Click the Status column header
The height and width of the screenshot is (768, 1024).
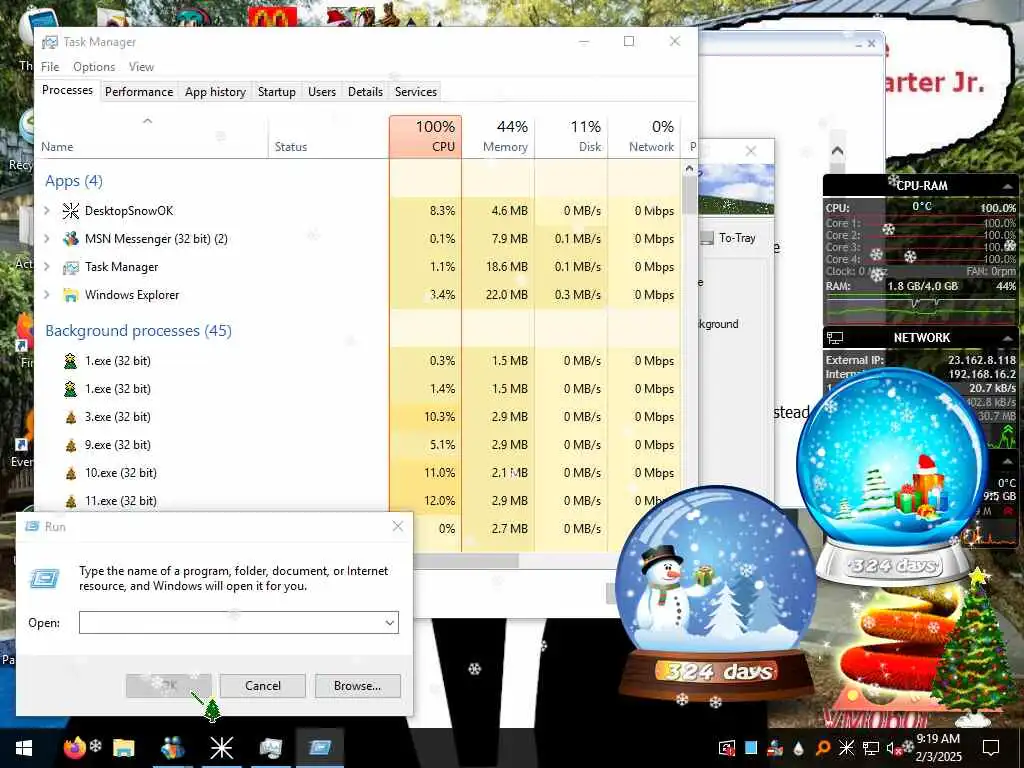[x=328, y=137]
